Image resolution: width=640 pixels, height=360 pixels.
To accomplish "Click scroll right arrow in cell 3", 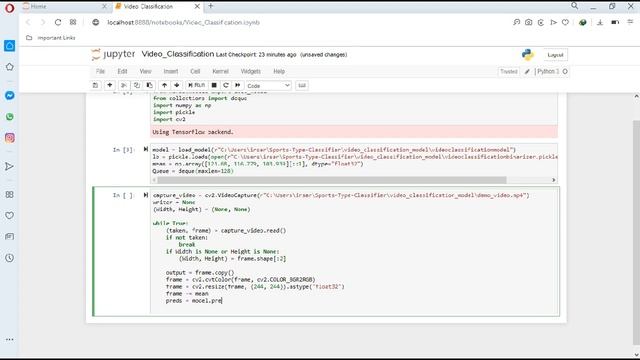I will (554, 180).
